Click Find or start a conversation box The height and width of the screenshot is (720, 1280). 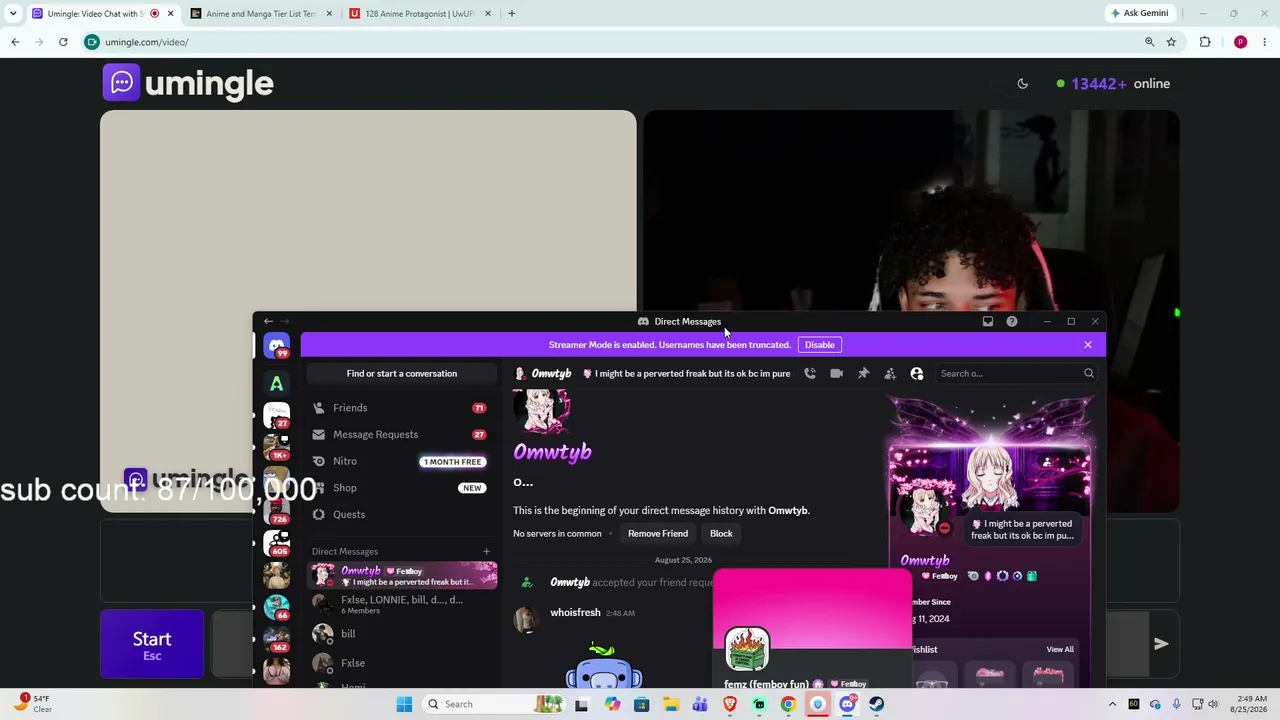[401, 374]
